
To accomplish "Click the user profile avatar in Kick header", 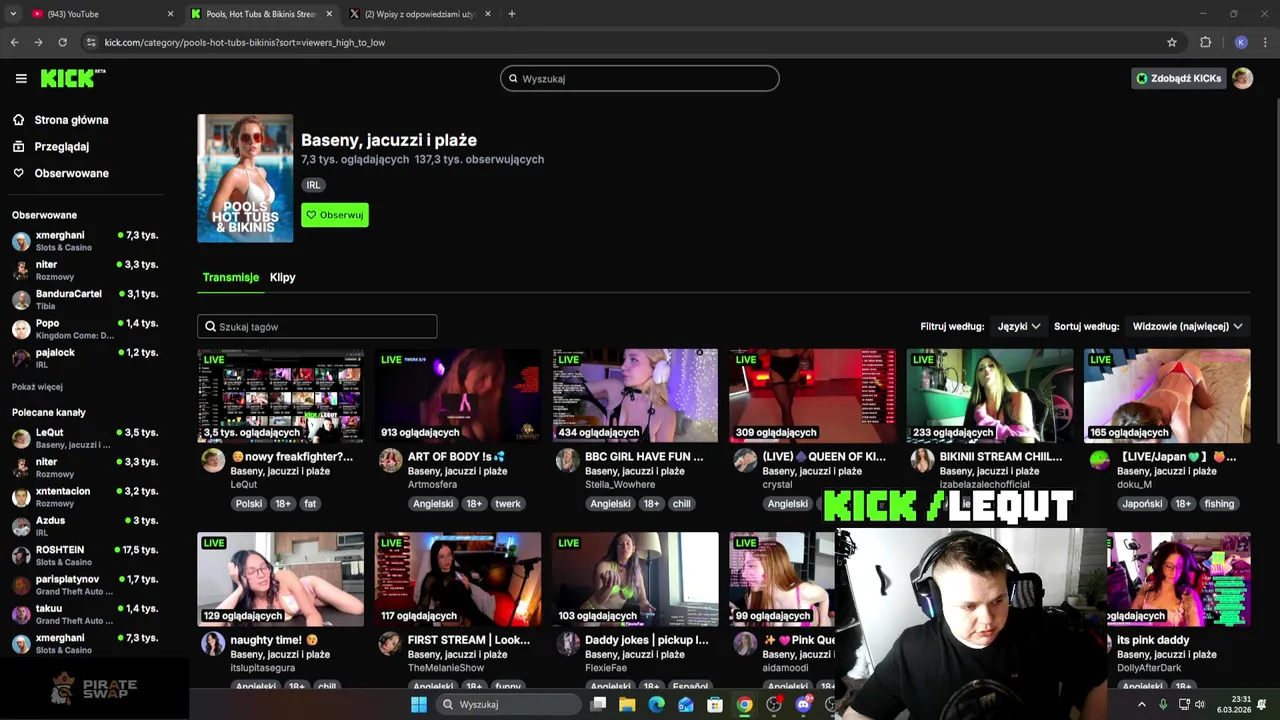I will 1242,78.
